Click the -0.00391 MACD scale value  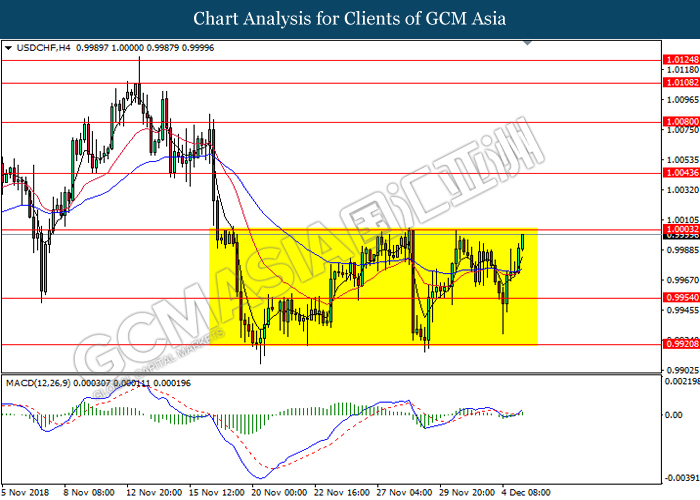coord(682,478)
